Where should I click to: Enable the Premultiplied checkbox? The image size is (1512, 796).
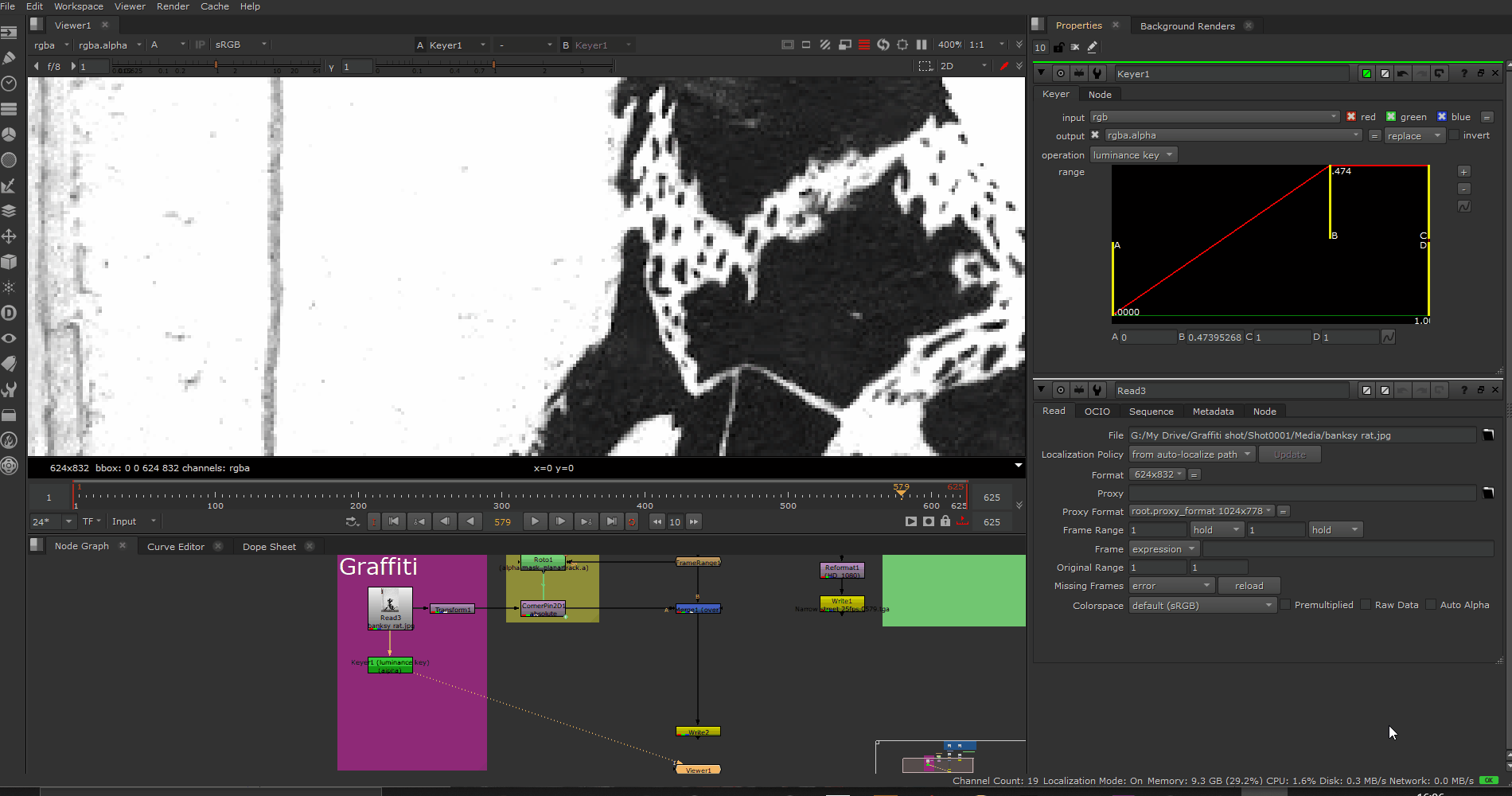(1285, 604)
